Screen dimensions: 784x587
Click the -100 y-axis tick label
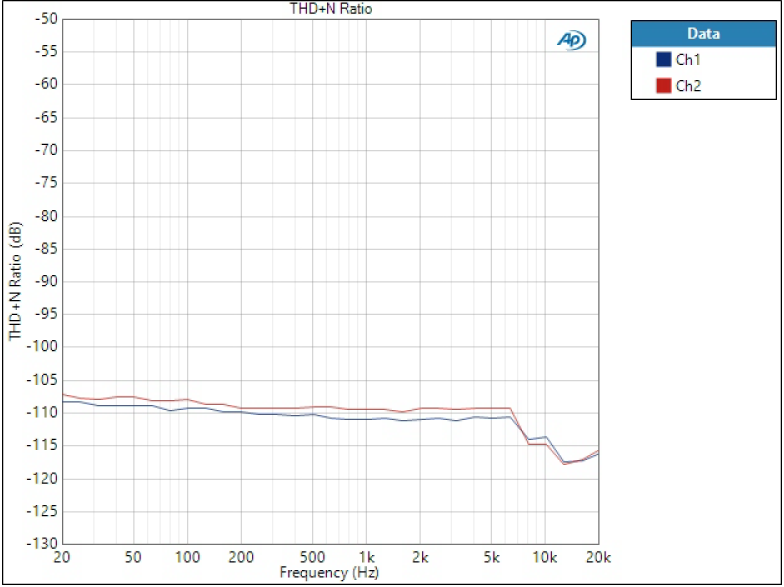(43, 346)
